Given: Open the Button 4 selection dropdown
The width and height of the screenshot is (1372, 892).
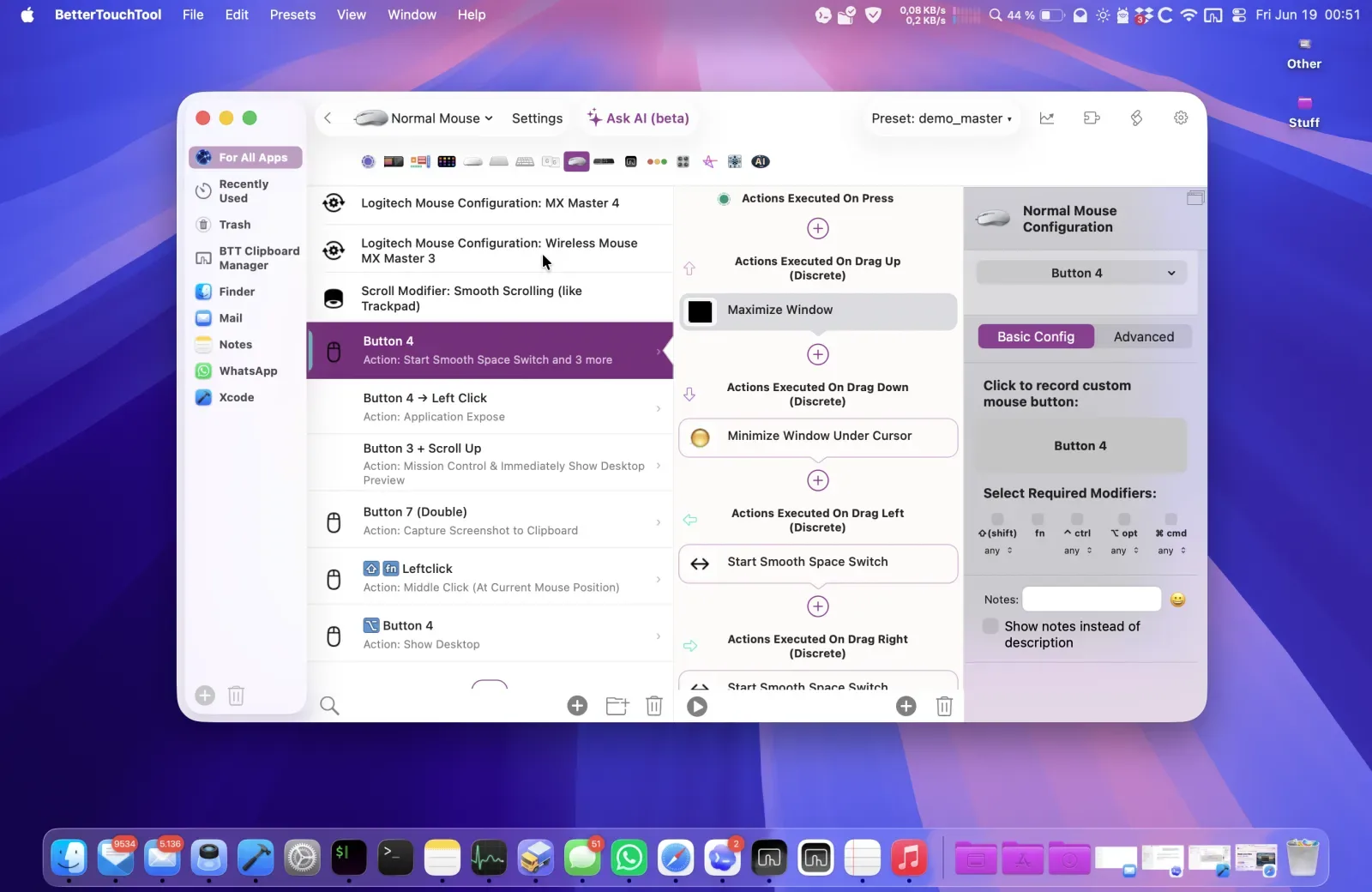Looking at the screenshot, I should click(x=1082, y=273).
